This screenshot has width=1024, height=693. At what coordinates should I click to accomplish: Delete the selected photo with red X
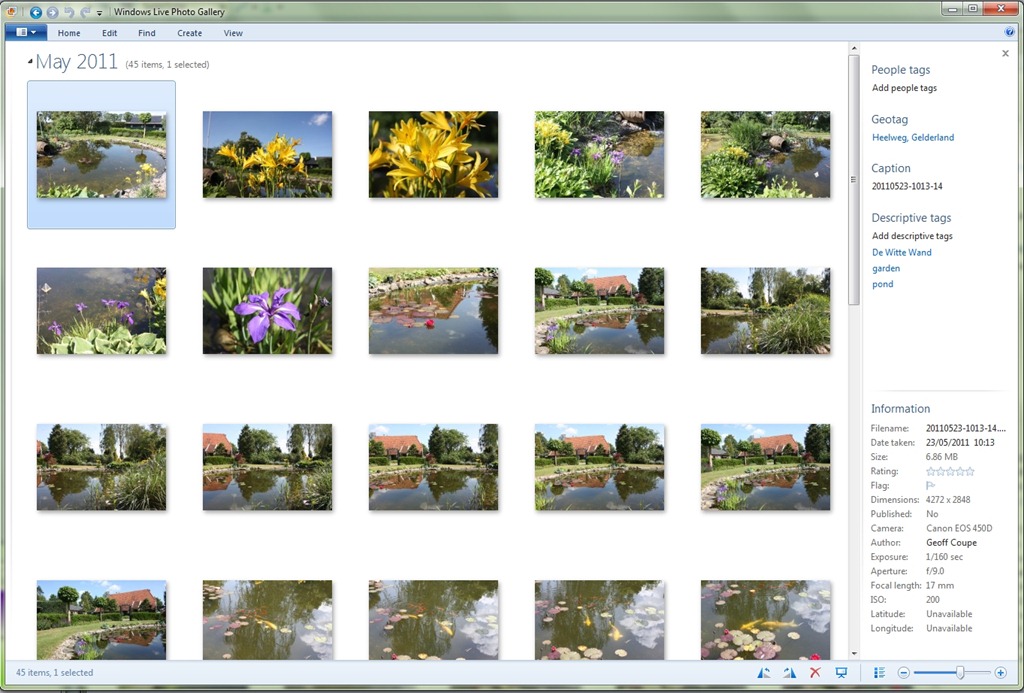point(815,673)
